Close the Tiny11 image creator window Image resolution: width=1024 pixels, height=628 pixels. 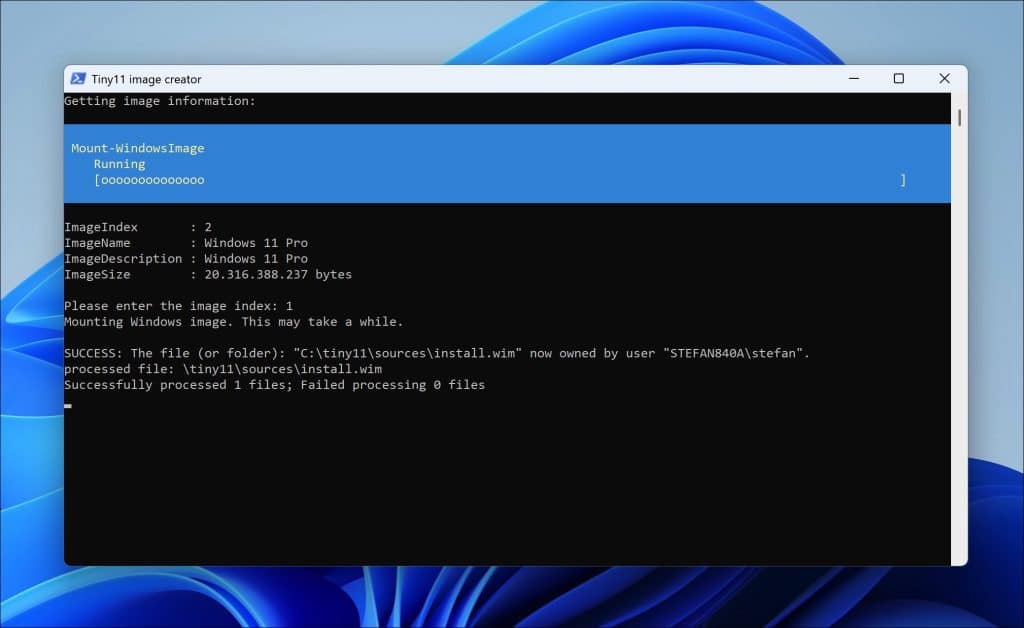(x=944, y=78)
